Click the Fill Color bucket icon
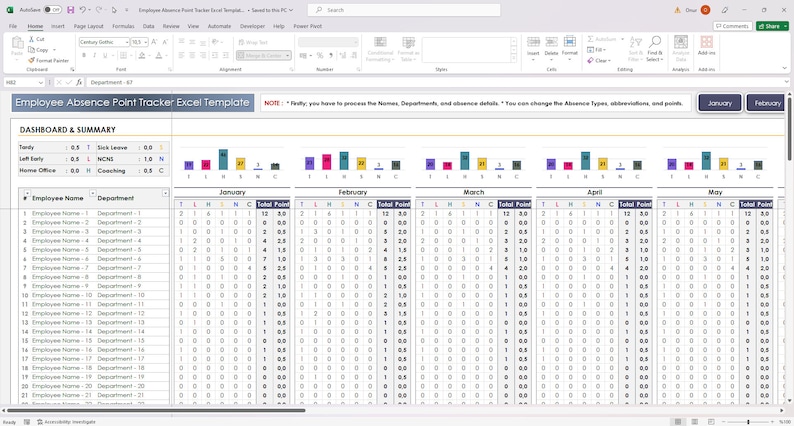 point(142,55)
